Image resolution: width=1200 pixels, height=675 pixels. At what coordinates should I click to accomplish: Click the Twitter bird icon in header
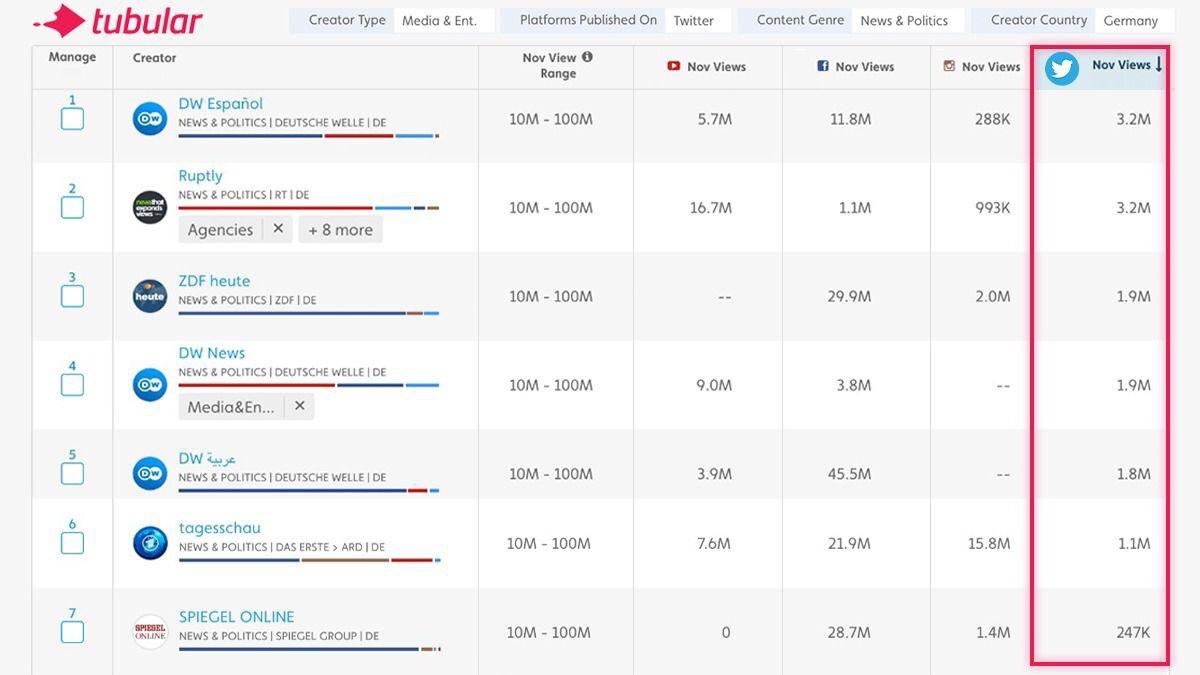click(x=1062, y=68)
